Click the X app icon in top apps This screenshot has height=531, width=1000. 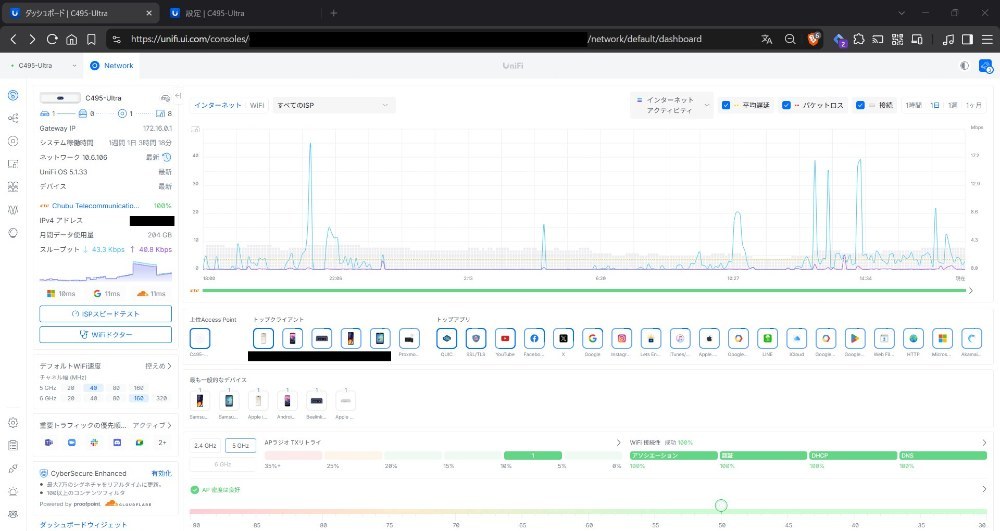tap(563, 338)
